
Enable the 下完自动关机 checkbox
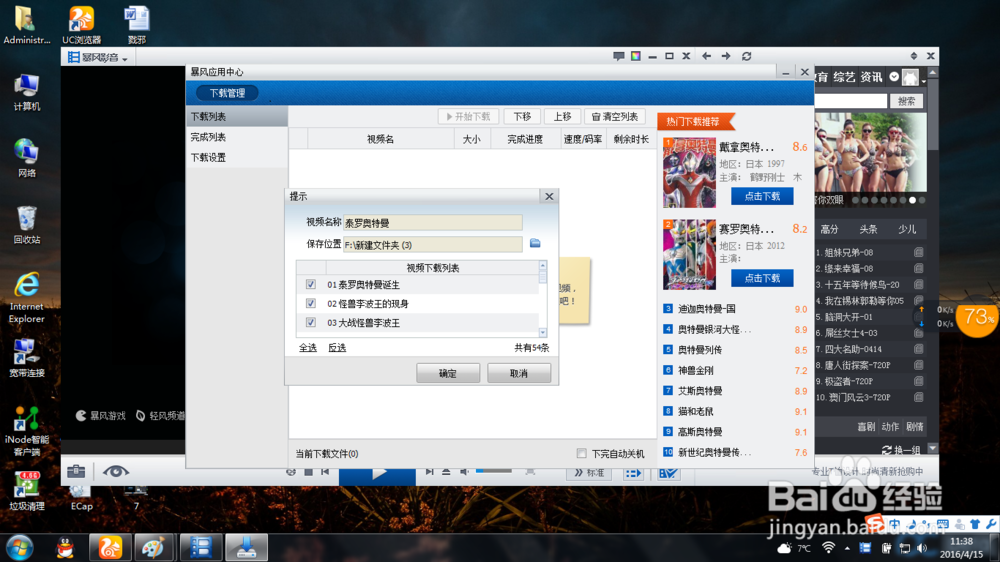tap(582, 454)
